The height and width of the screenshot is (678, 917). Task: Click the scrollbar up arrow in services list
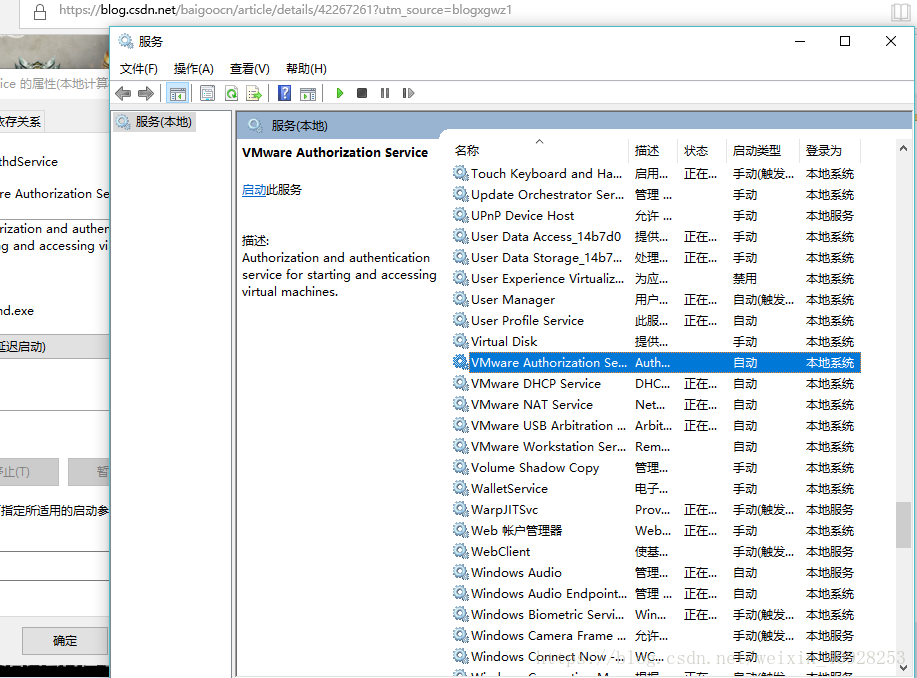click(903, 149)
